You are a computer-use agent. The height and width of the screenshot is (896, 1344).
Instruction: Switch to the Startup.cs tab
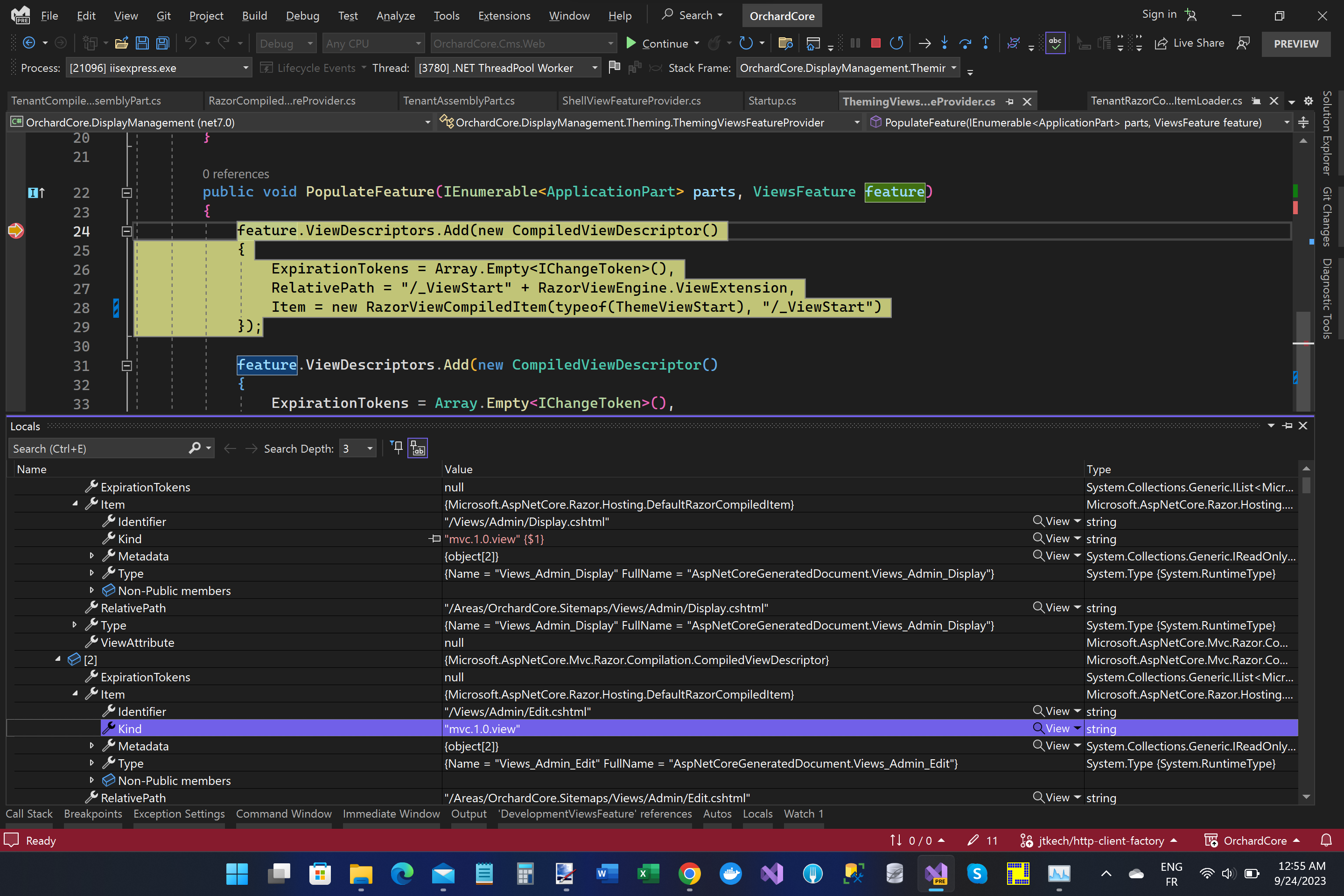[772, 101]
